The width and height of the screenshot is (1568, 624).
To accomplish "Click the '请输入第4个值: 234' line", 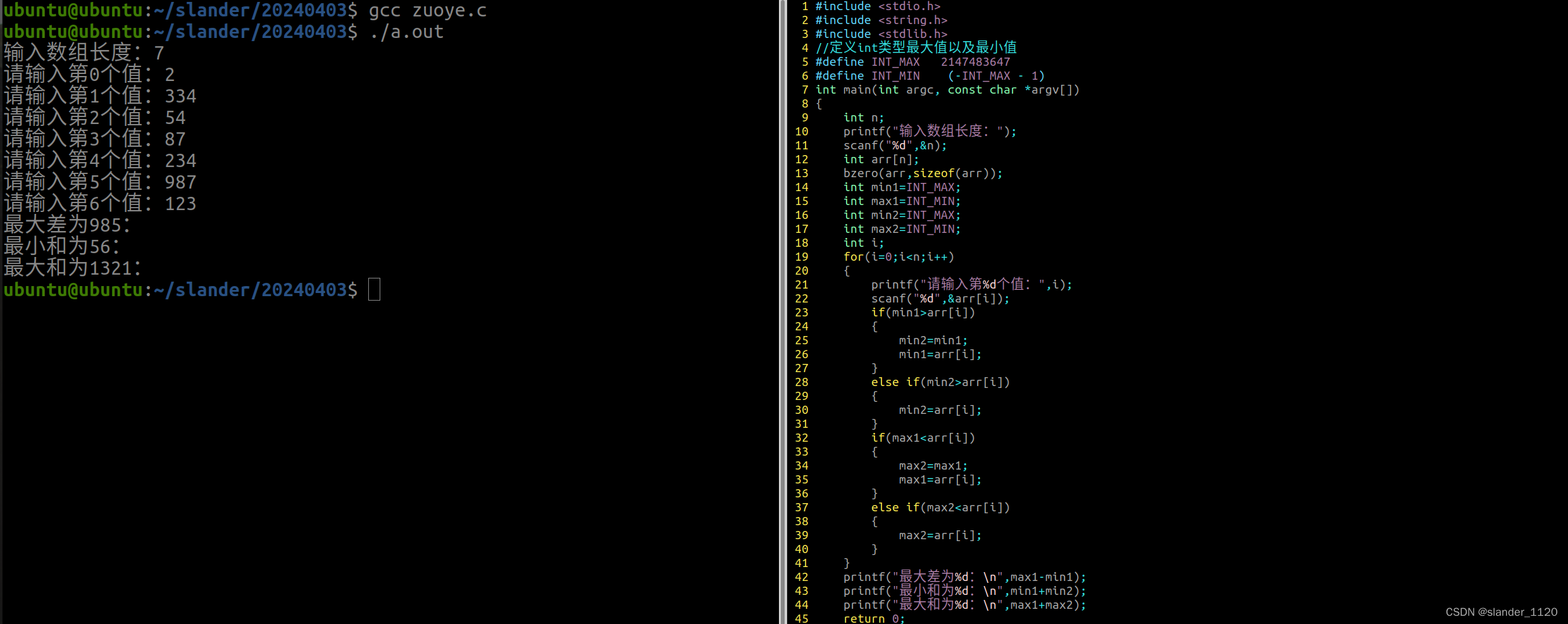I will 100,161.
